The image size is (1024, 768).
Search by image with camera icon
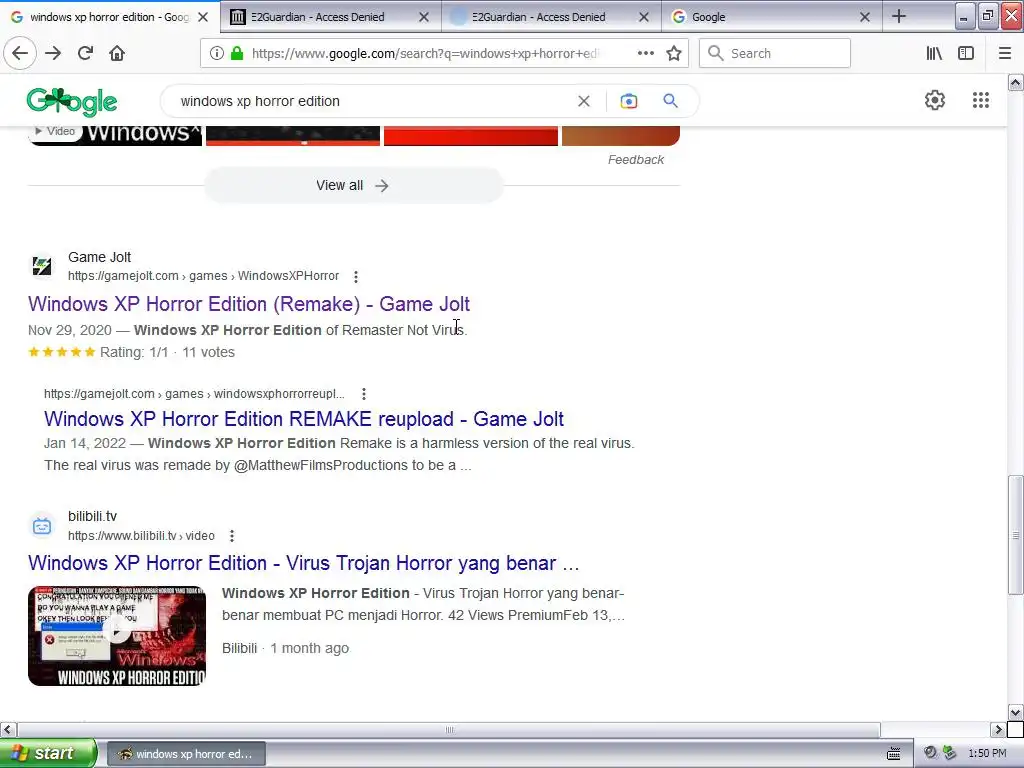629,101
